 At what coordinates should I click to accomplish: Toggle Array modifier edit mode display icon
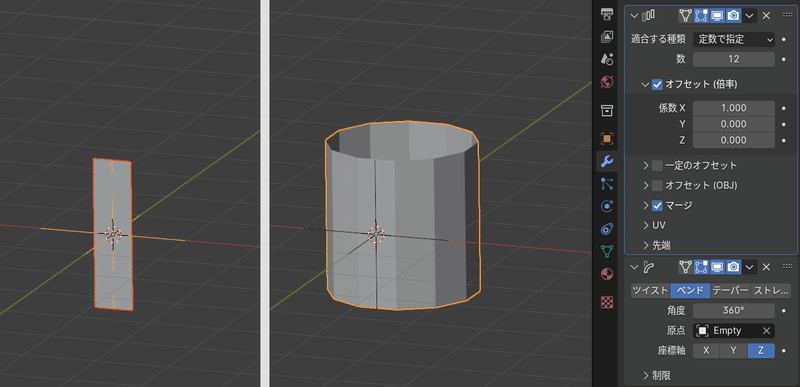pos(701,16)
